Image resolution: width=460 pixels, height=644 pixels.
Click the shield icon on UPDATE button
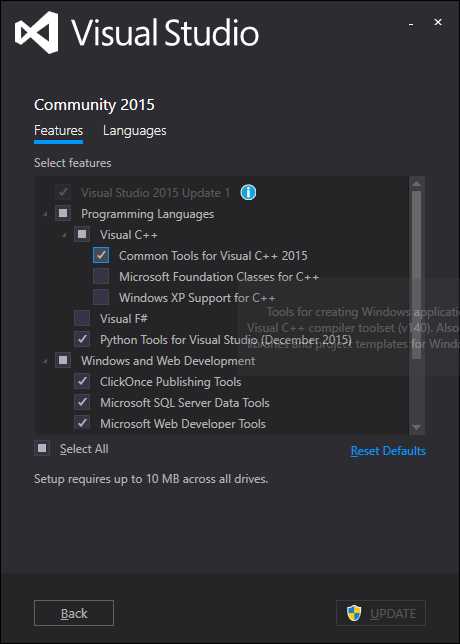click(354, 613)
